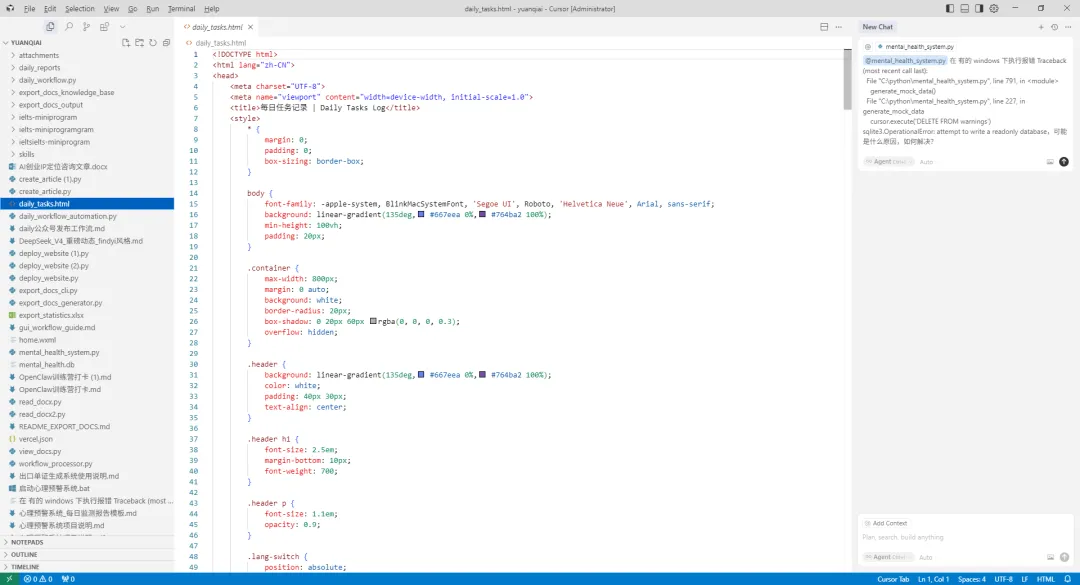Split the editor layout icon

click(824, 27)
